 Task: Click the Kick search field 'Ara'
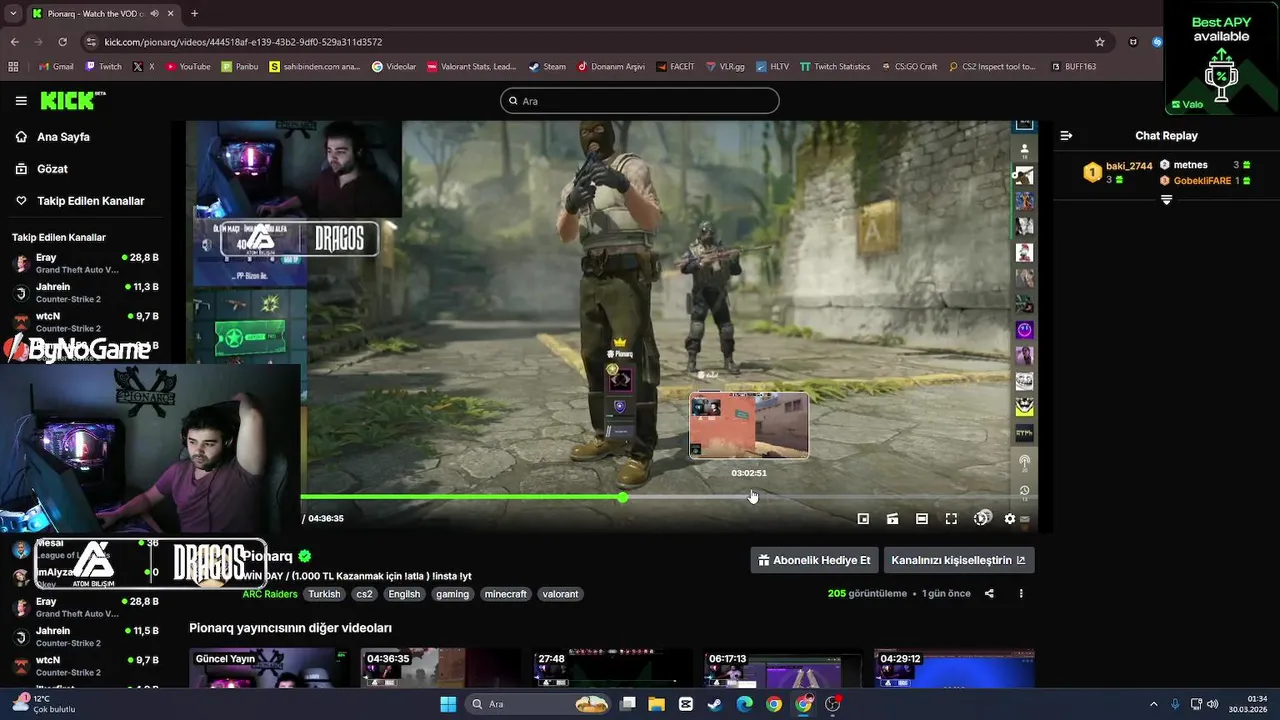(x=640, y=101)
